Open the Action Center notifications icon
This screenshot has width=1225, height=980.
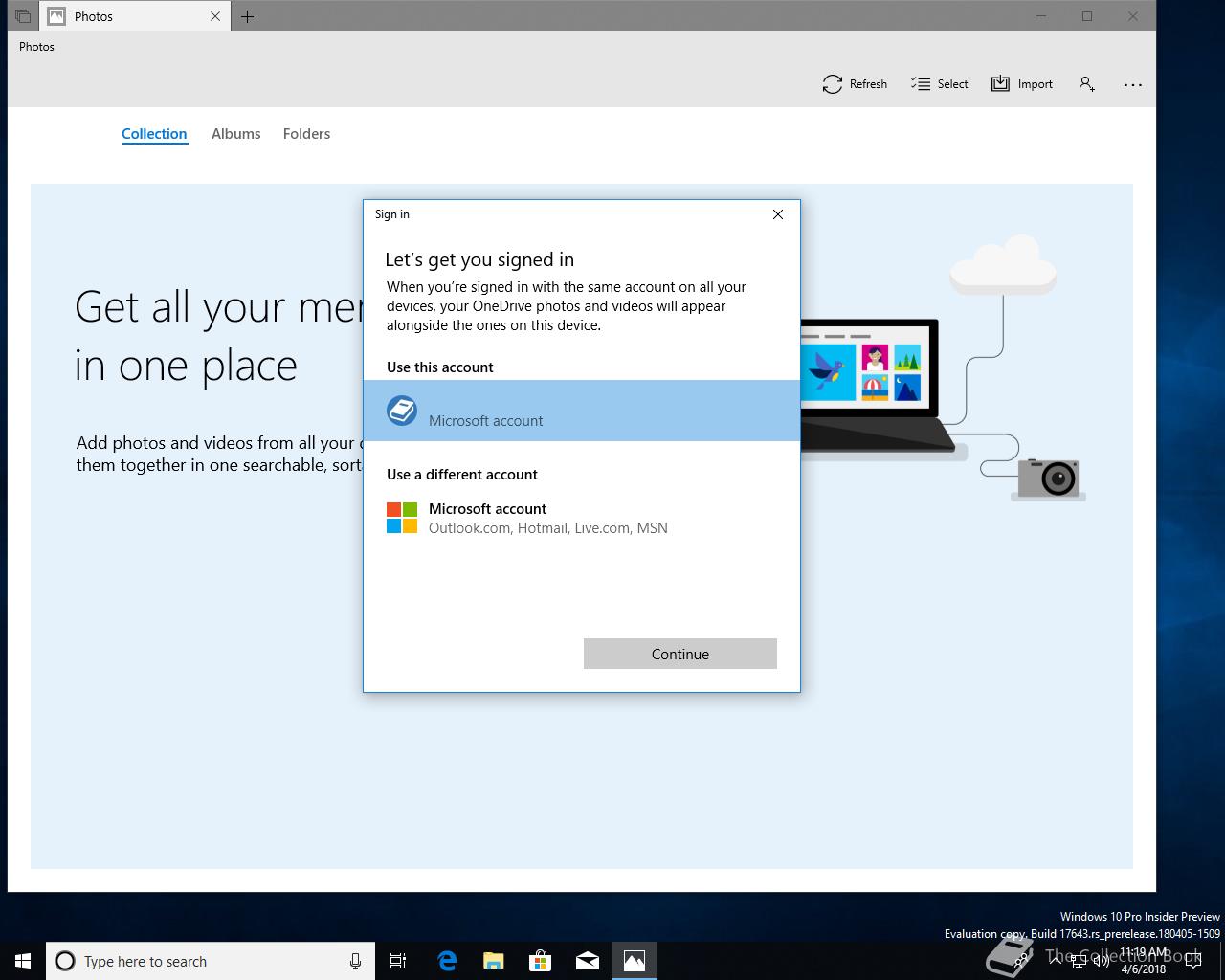tap(1193, 961)
